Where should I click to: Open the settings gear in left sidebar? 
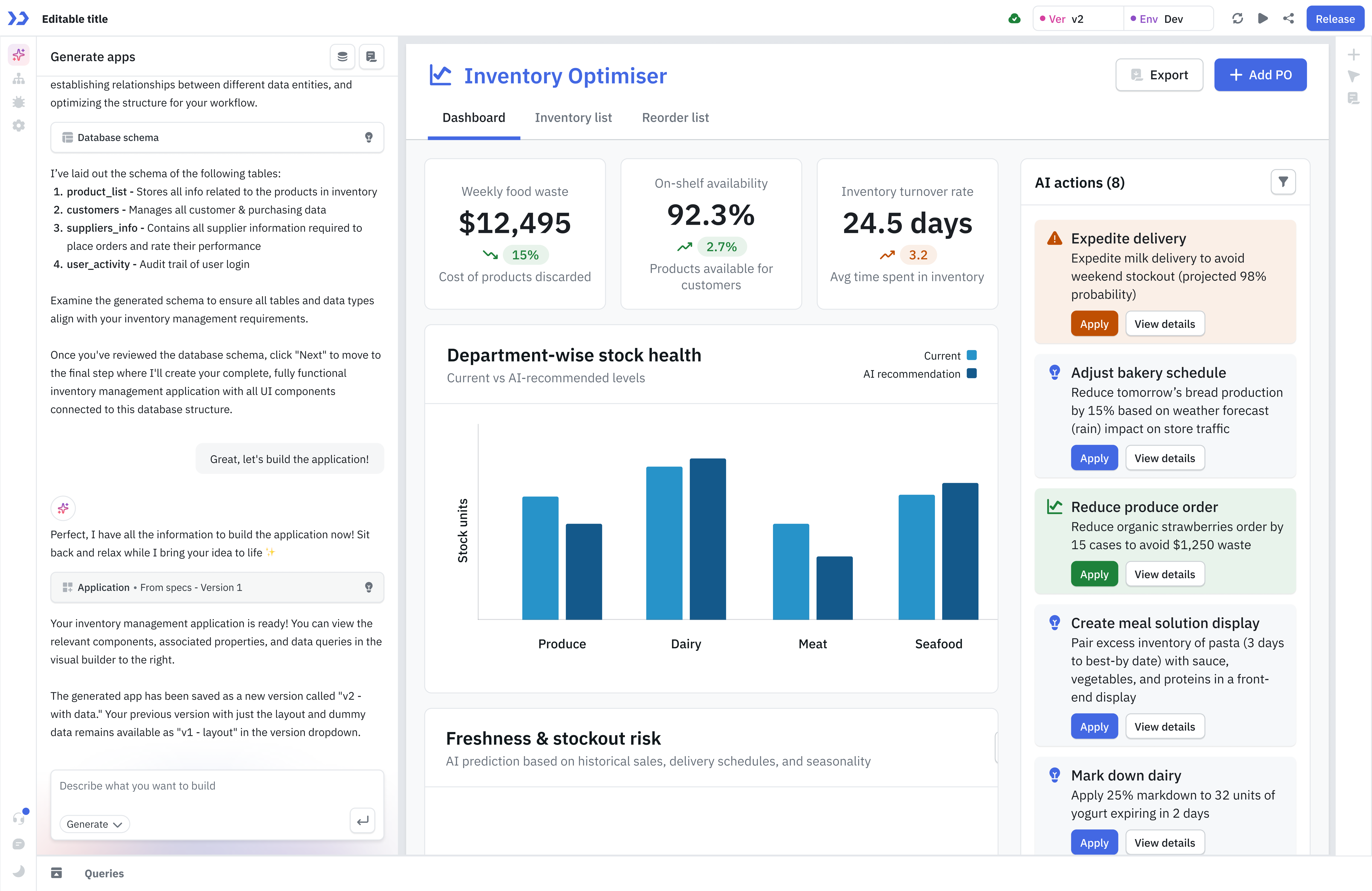tap(18, 126)
